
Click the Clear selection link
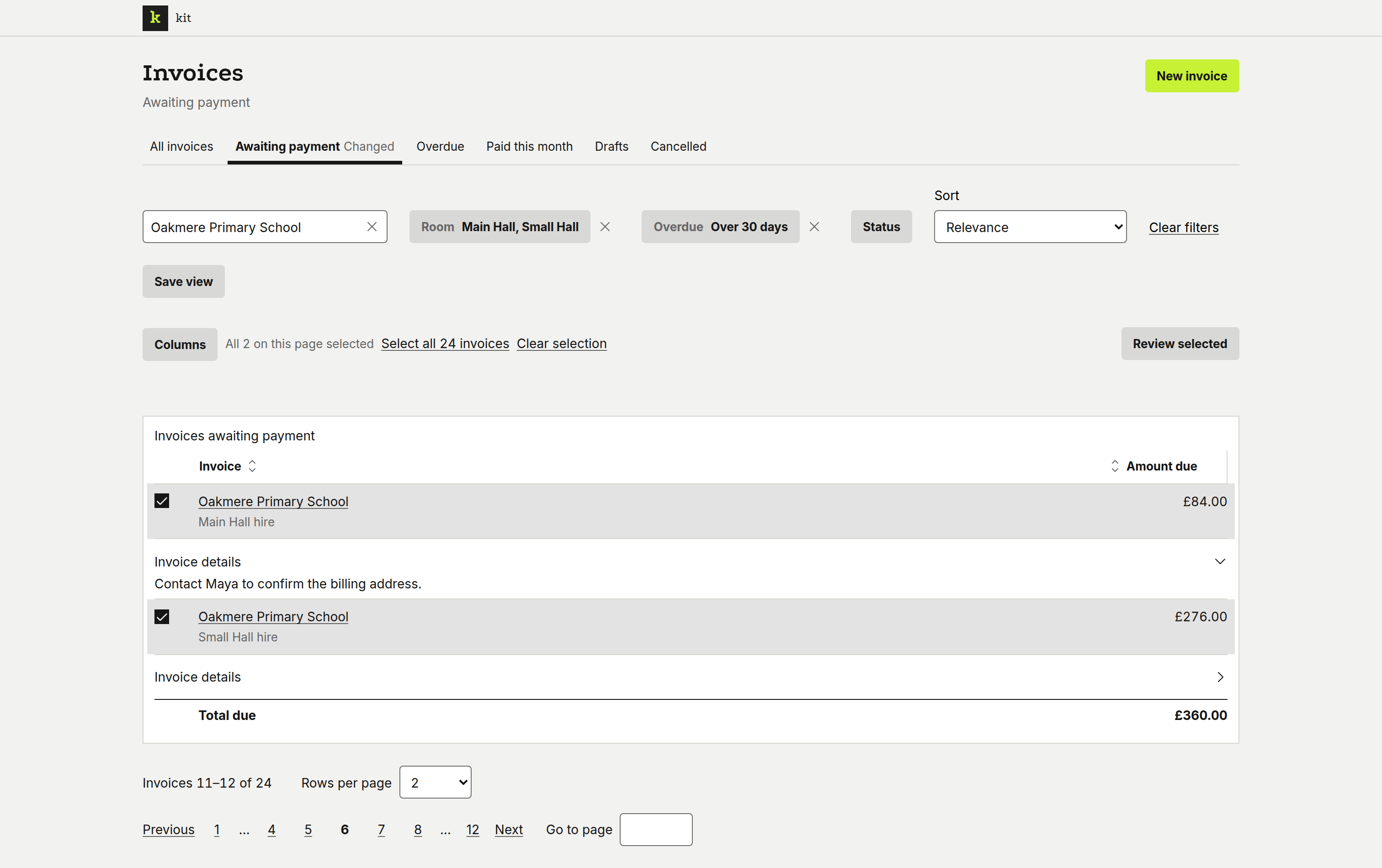[561, 343]
